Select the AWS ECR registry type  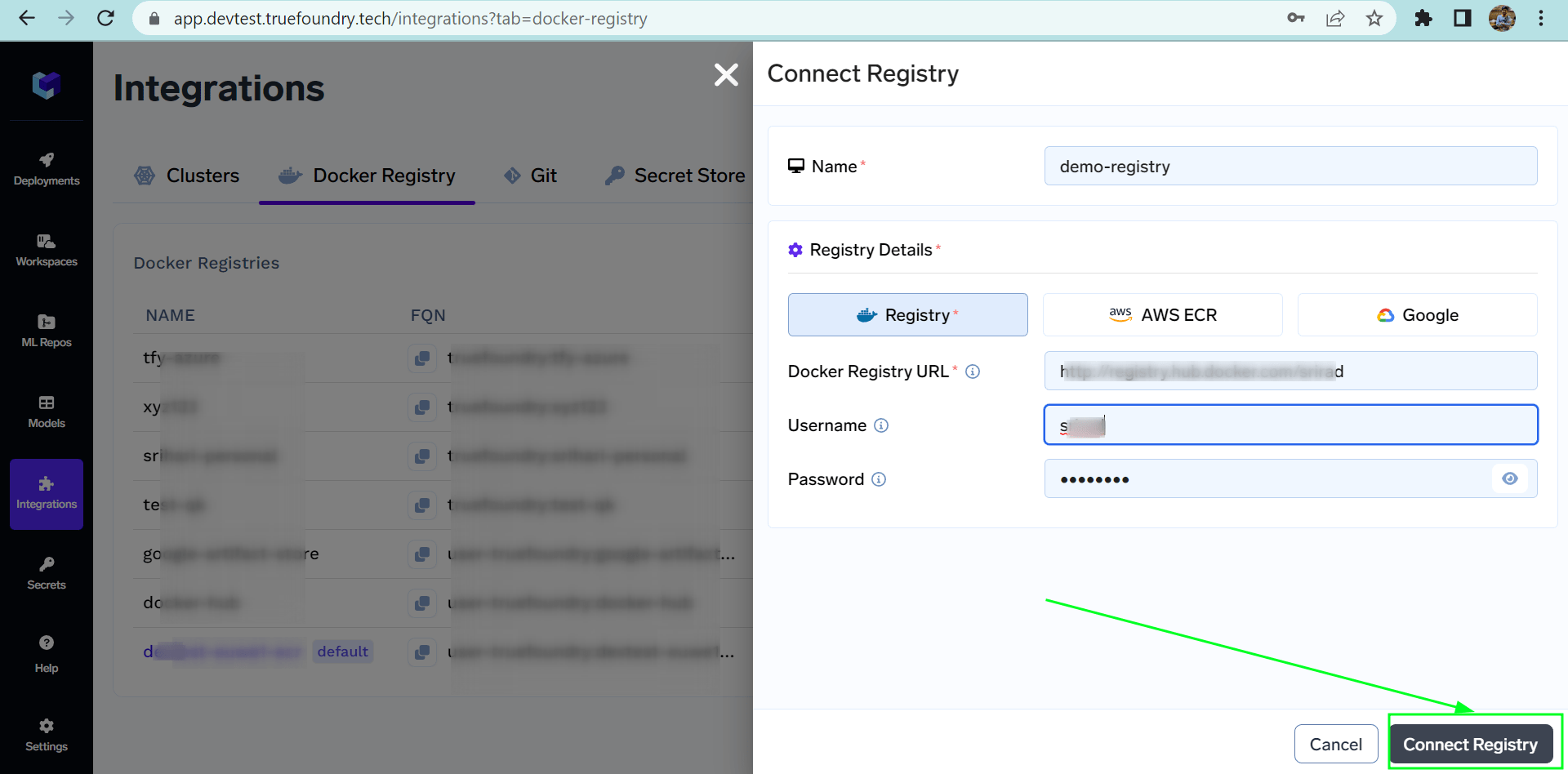[1162, 314]
